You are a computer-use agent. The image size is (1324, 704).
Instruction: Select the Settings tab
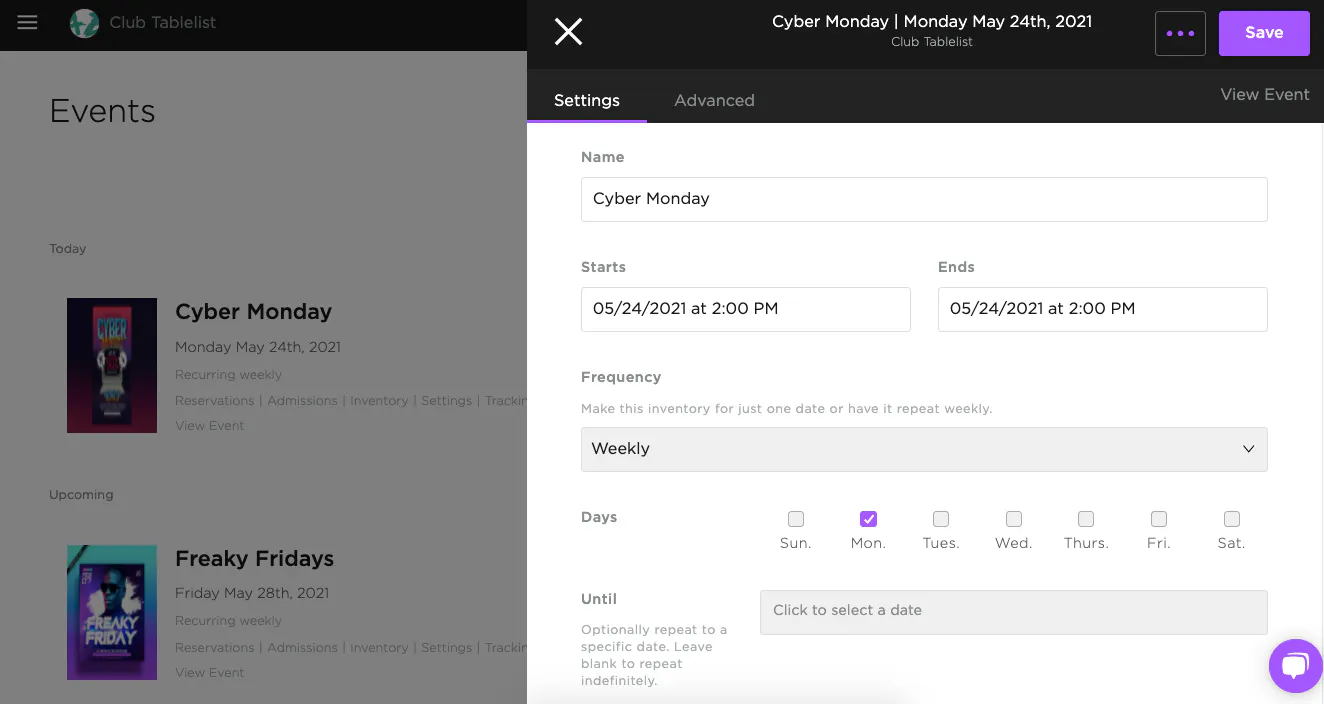point(587,100)
